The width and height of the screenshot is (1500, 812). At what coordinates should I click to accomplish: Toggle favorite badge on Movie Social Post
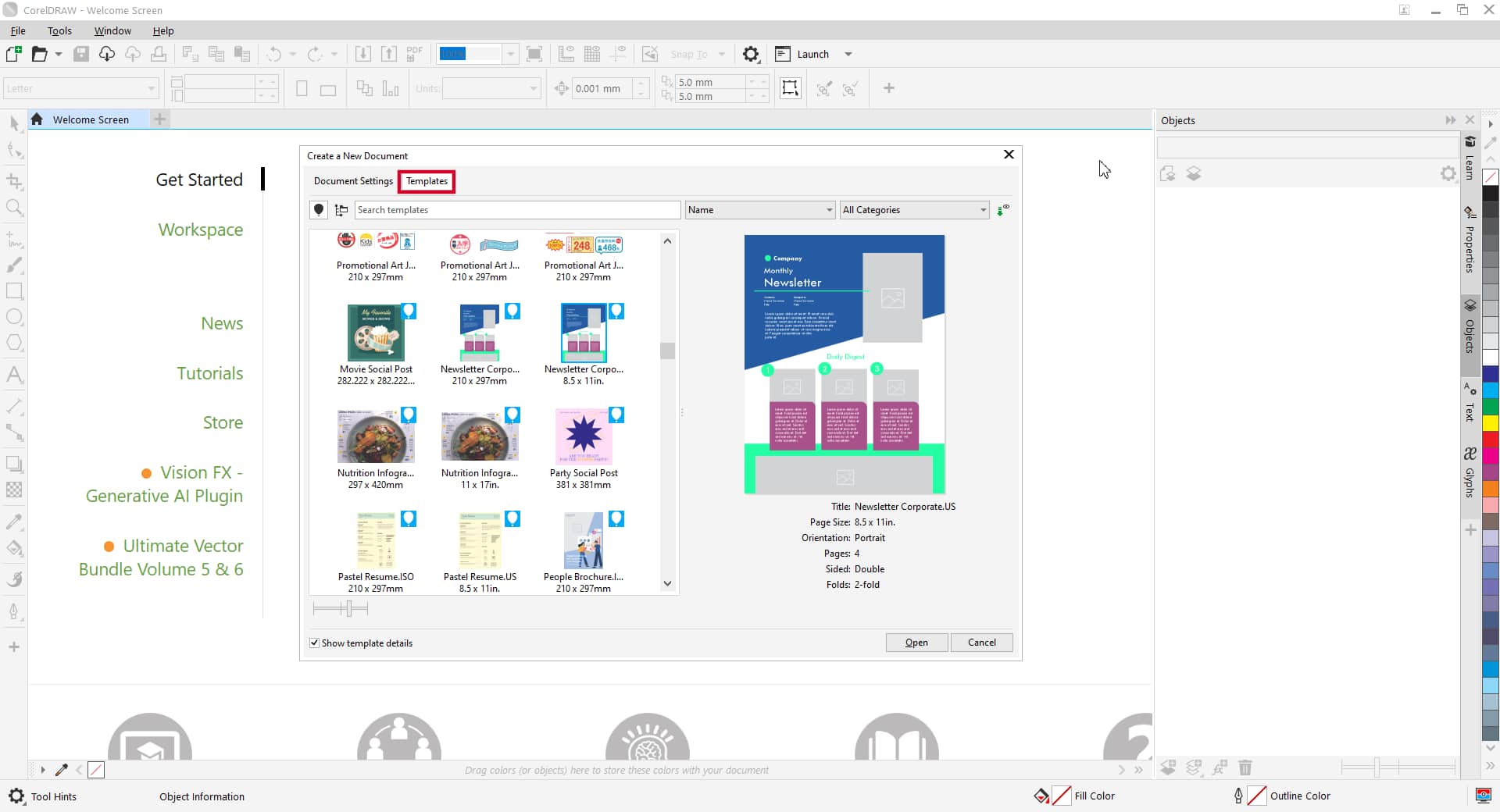click(x=409, y=311)
